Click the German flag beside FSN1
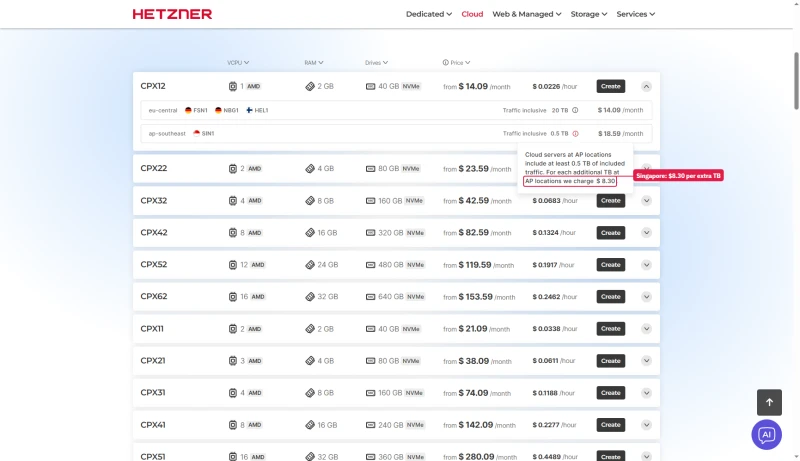Viewport: 800px width, 461px height. (x=188, y=110)
